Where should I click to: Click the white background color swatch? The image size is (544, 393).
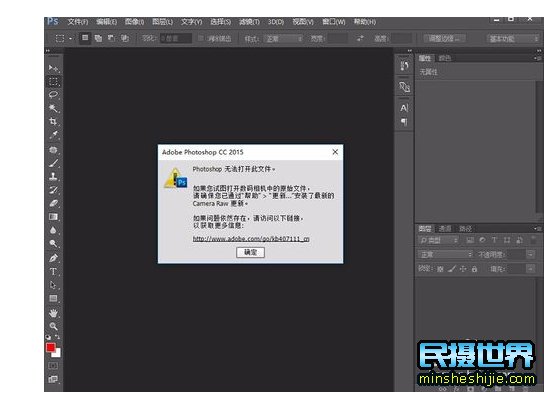click(x=58, y=354)
